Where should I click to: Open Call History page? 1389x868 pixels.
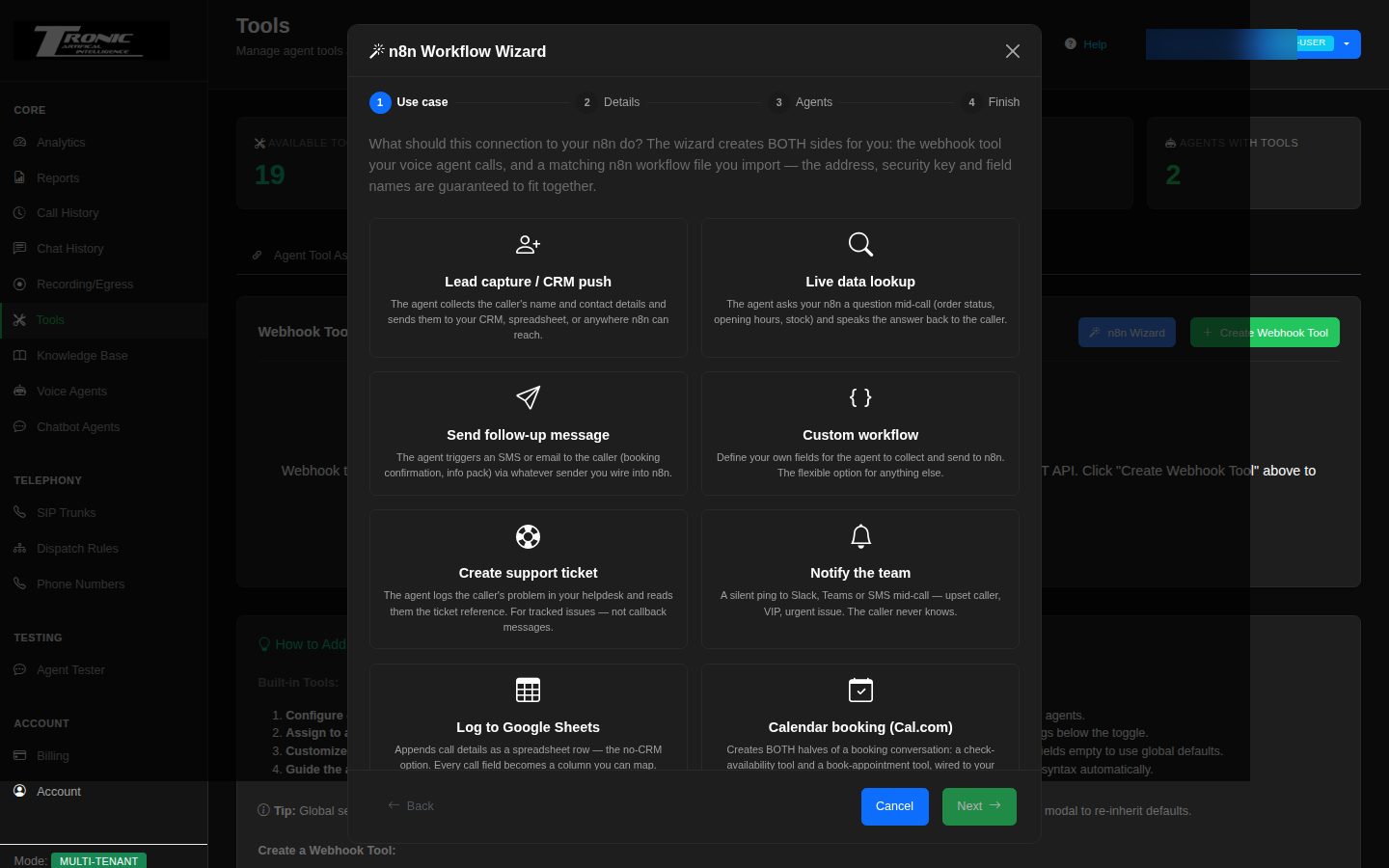tap(103, 212)
